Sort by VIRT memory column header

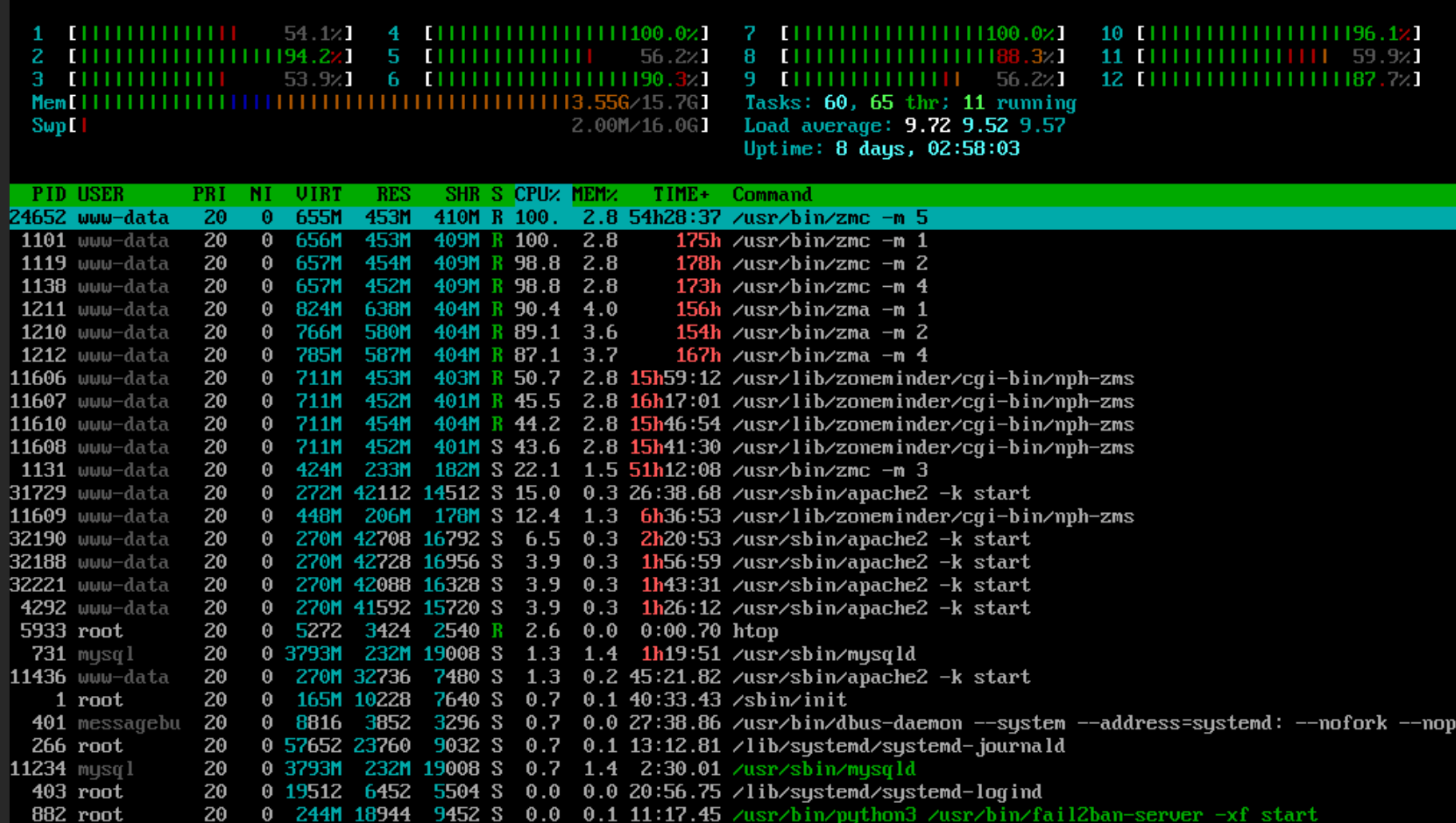tap(319, 194)
